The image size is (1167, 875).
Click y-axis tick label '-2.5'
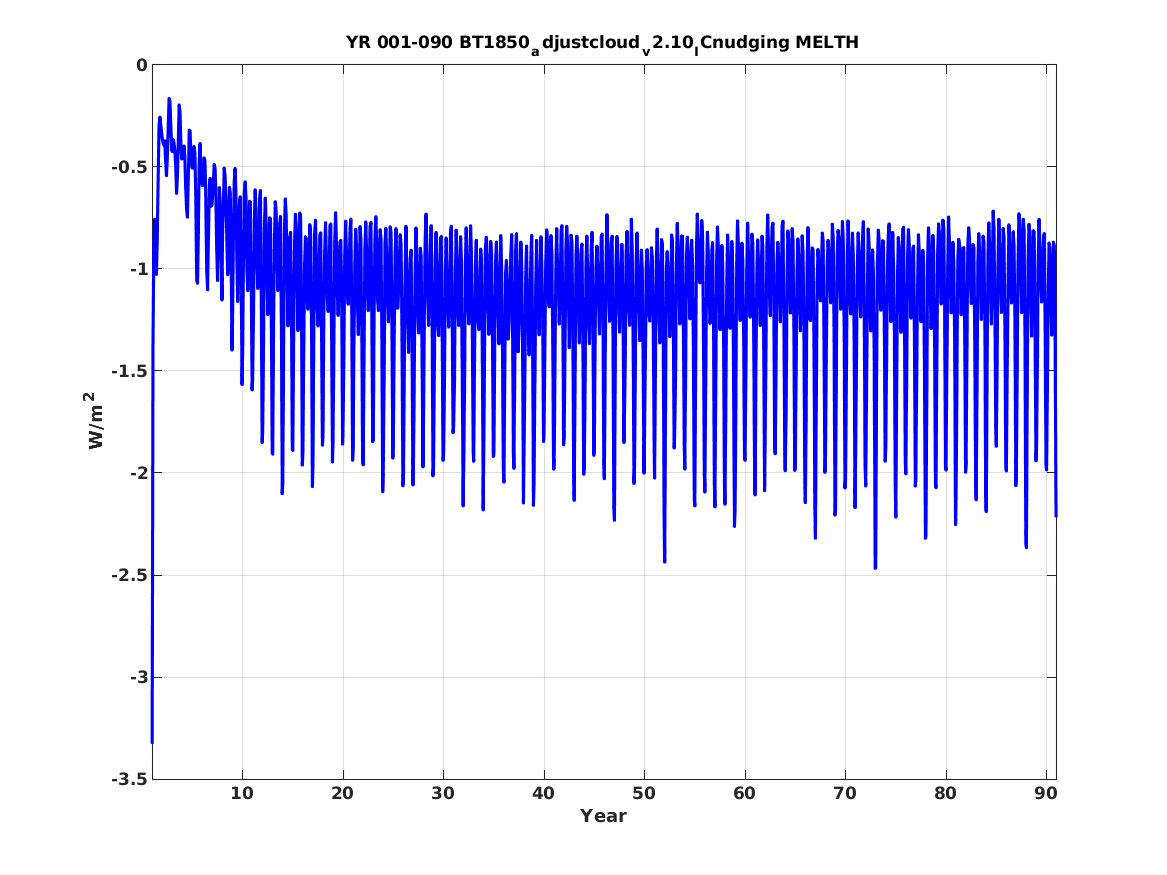[130, 576]
